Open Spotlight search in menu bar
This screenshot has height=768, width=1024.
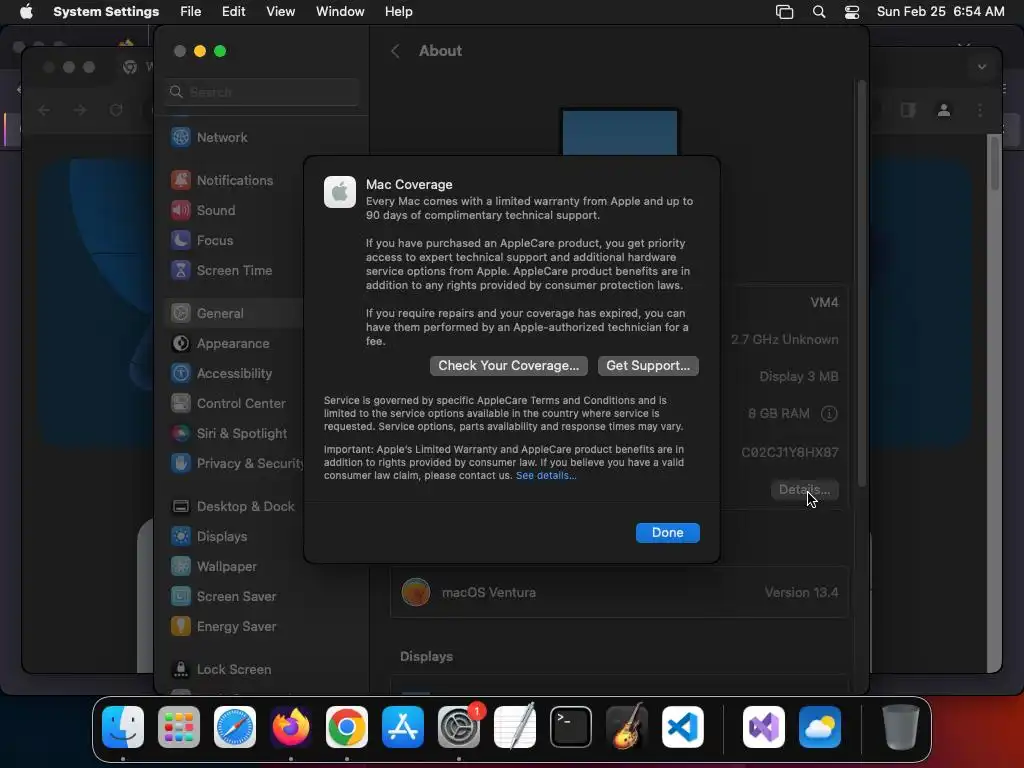pos(819,12)
